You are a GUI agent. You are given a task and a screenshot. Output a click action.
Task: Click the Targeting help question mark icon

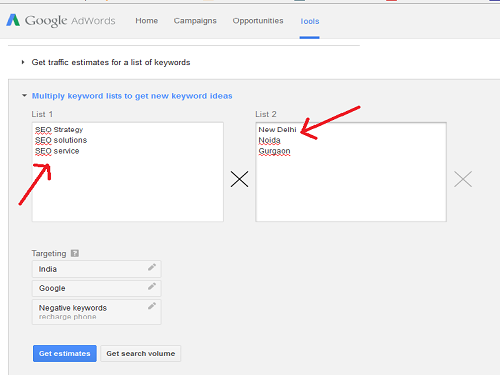tap(75, 253)
